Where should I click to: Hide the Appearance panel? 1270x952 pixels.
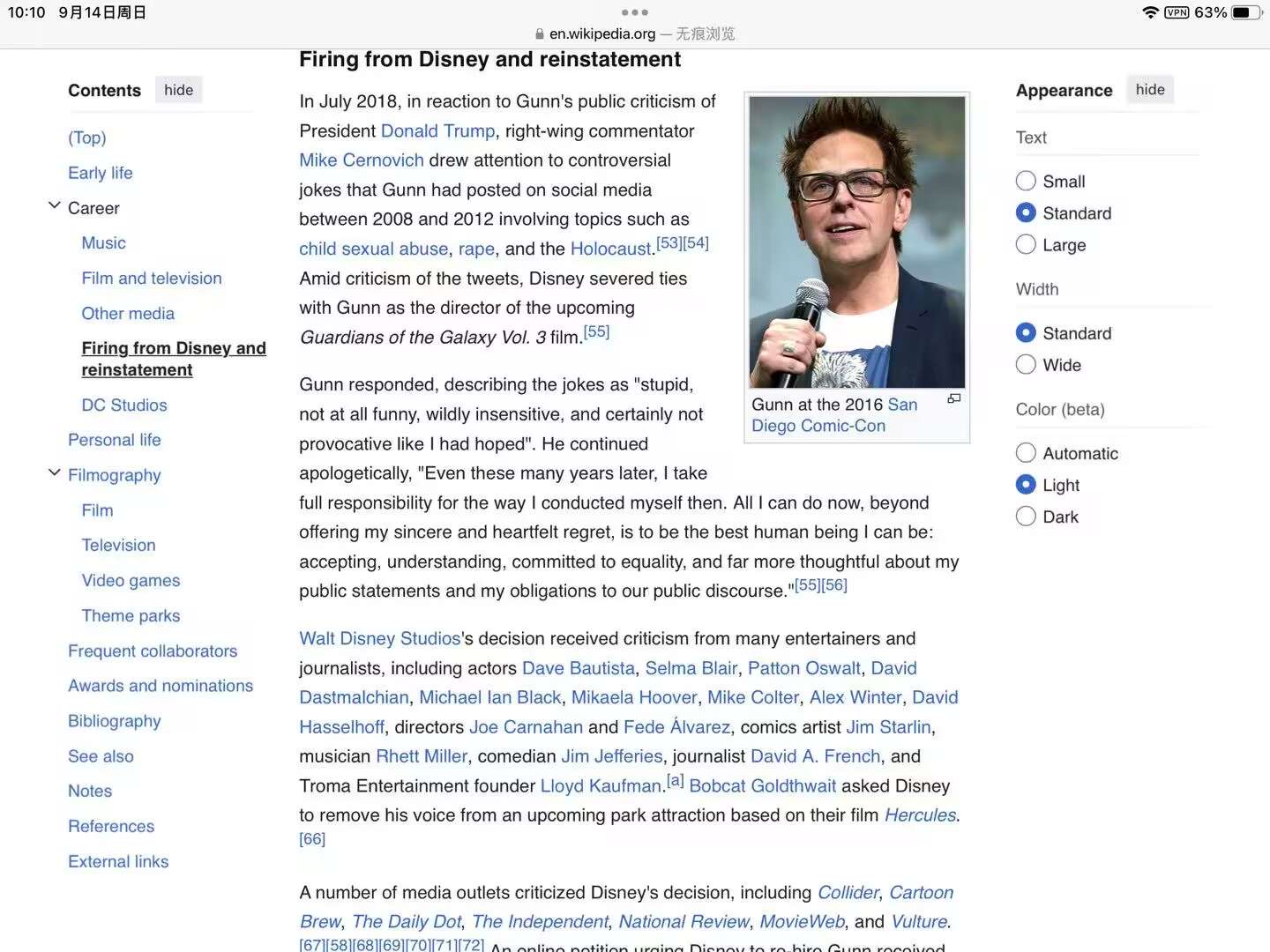tap(1149, 90)
